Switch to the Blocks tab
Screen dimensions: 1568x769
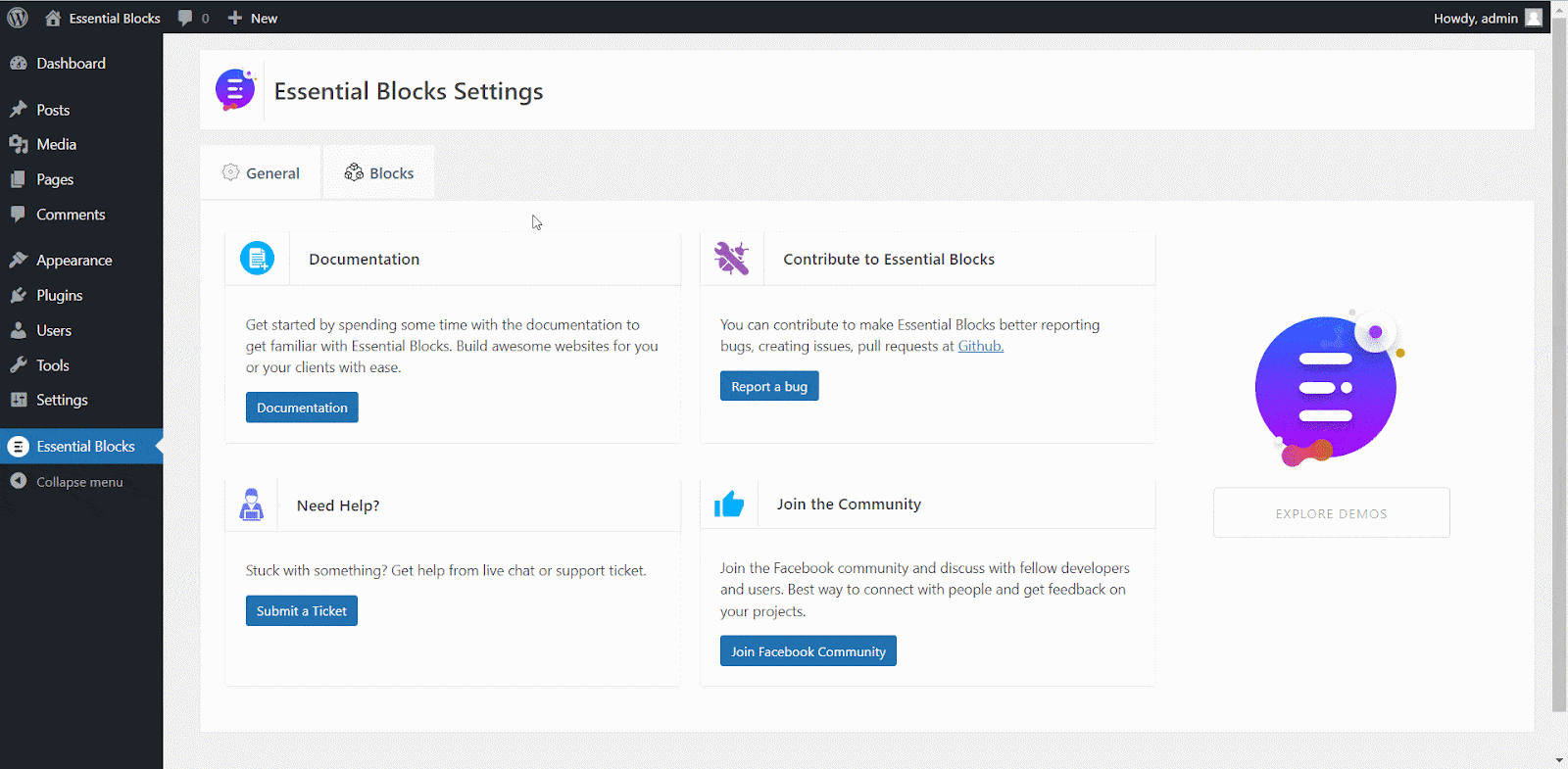click(379, 172)
